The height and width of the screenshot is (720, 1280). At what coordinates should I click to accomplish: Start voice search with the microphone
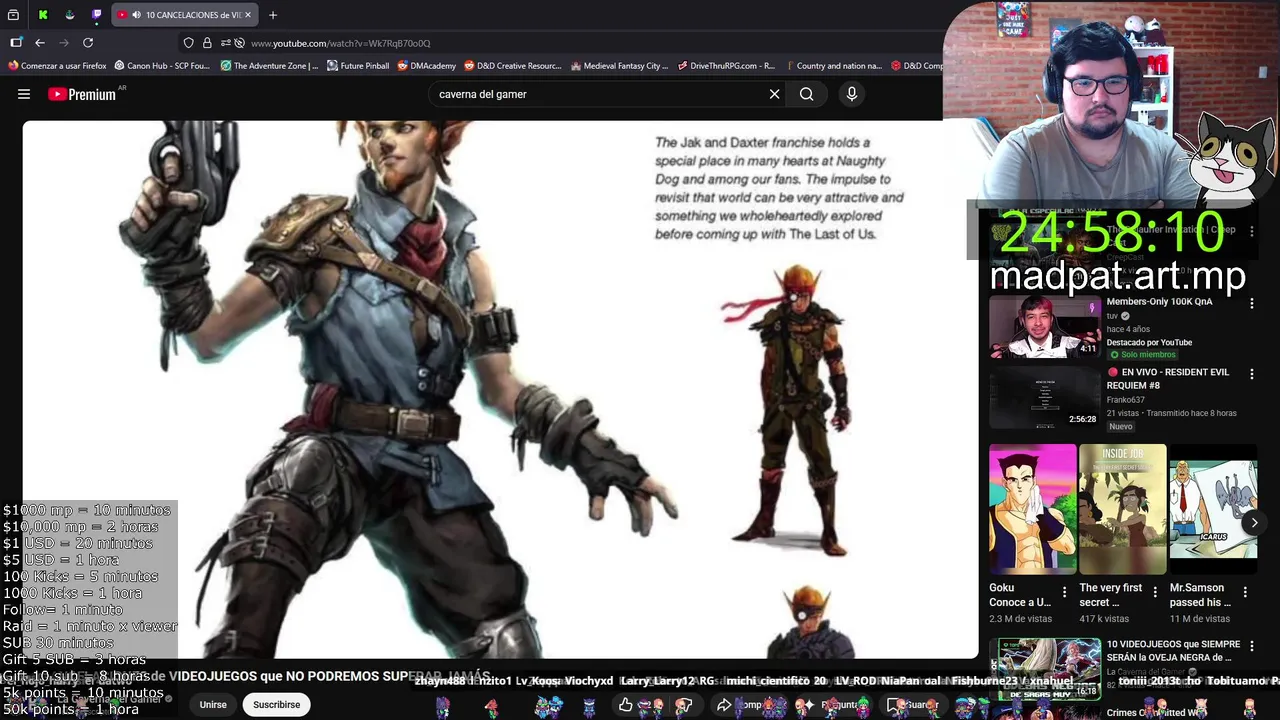[x=852, y=94]
